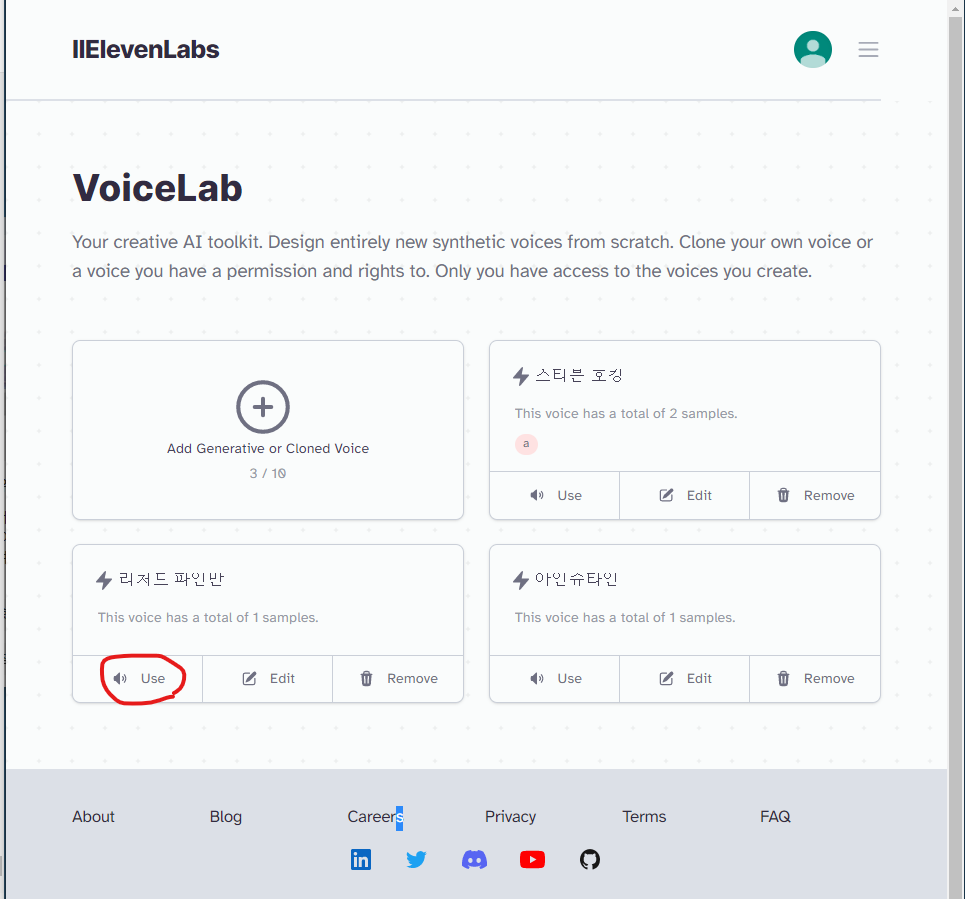The image size is (965, 899).
Task: Click lightning bolt icon beside 리처드 파인만
Action: [104, 580]
